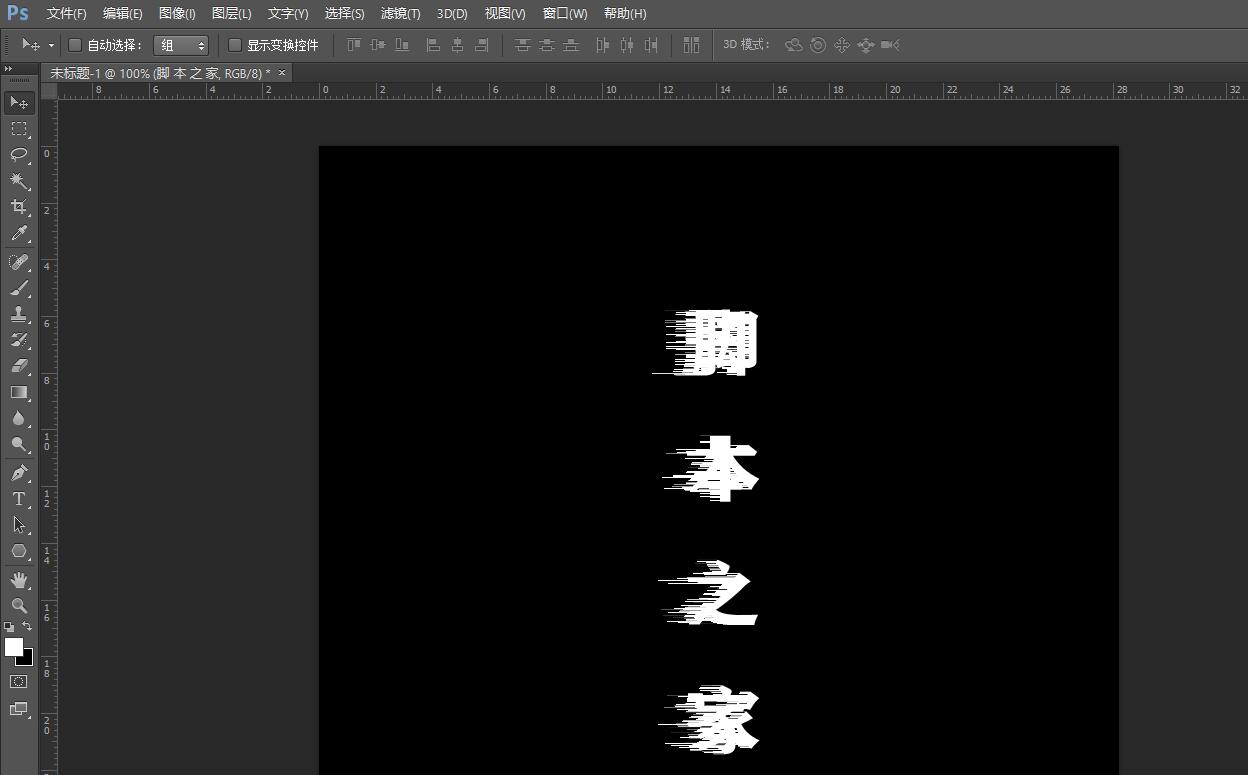Select the Path Selection tool
The image size is (1248, 775).
(x=19, y=524)
